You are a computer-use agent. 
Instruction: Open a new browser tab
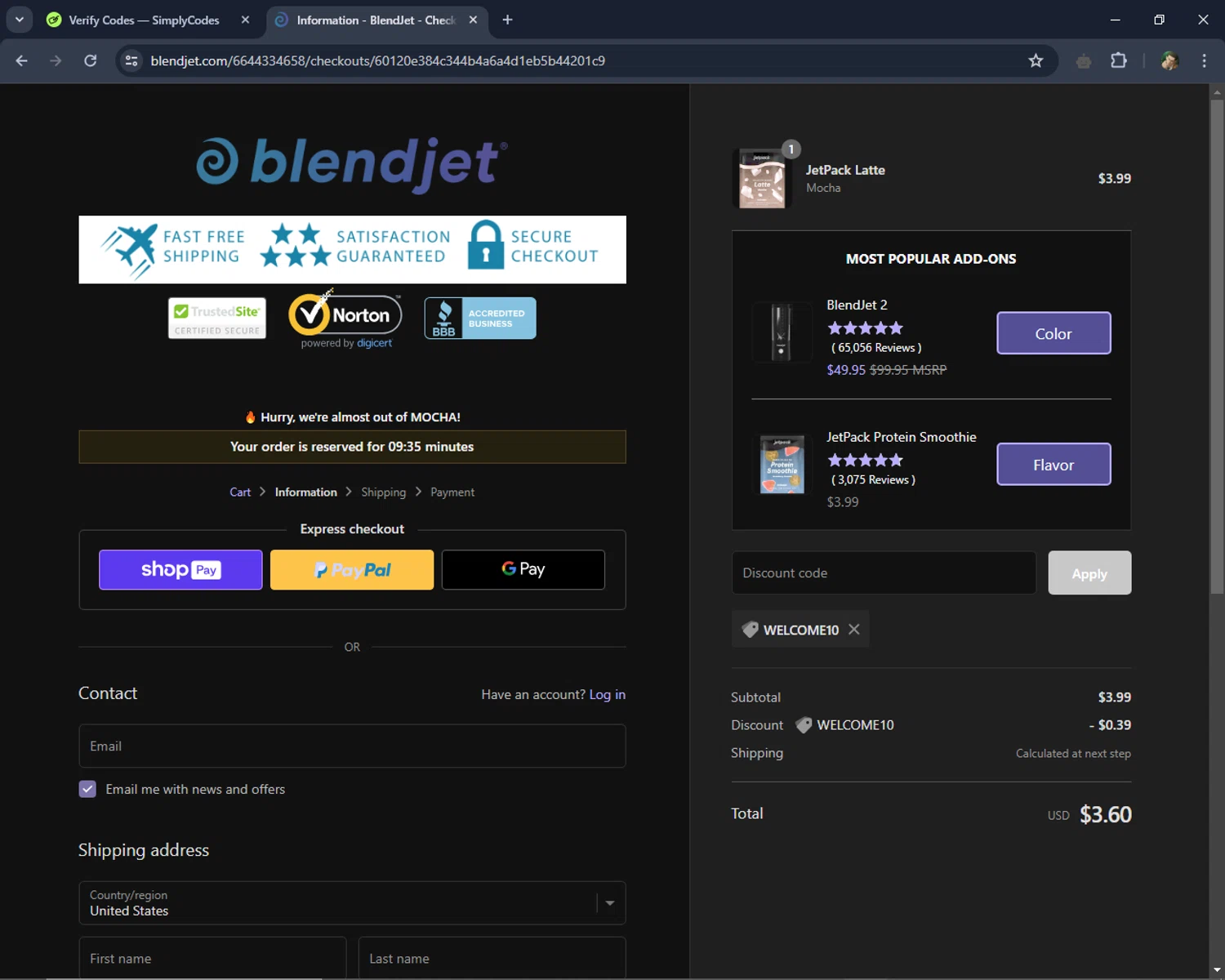coord(507,20)
